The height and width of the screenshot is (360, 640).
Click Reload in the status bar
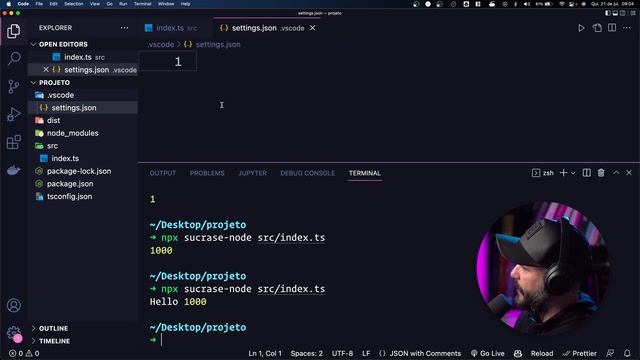point(542,353)
